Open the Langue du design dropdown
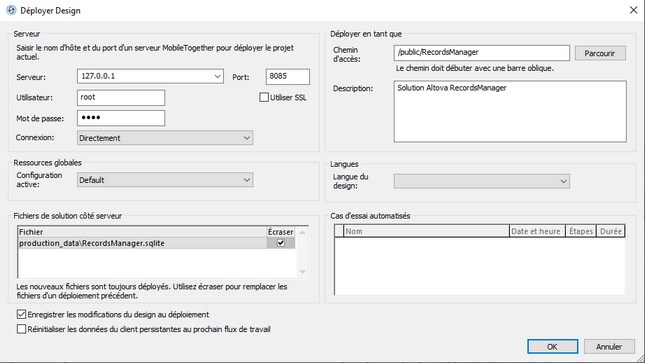This screenshot has height=363, width=645. 482,181
